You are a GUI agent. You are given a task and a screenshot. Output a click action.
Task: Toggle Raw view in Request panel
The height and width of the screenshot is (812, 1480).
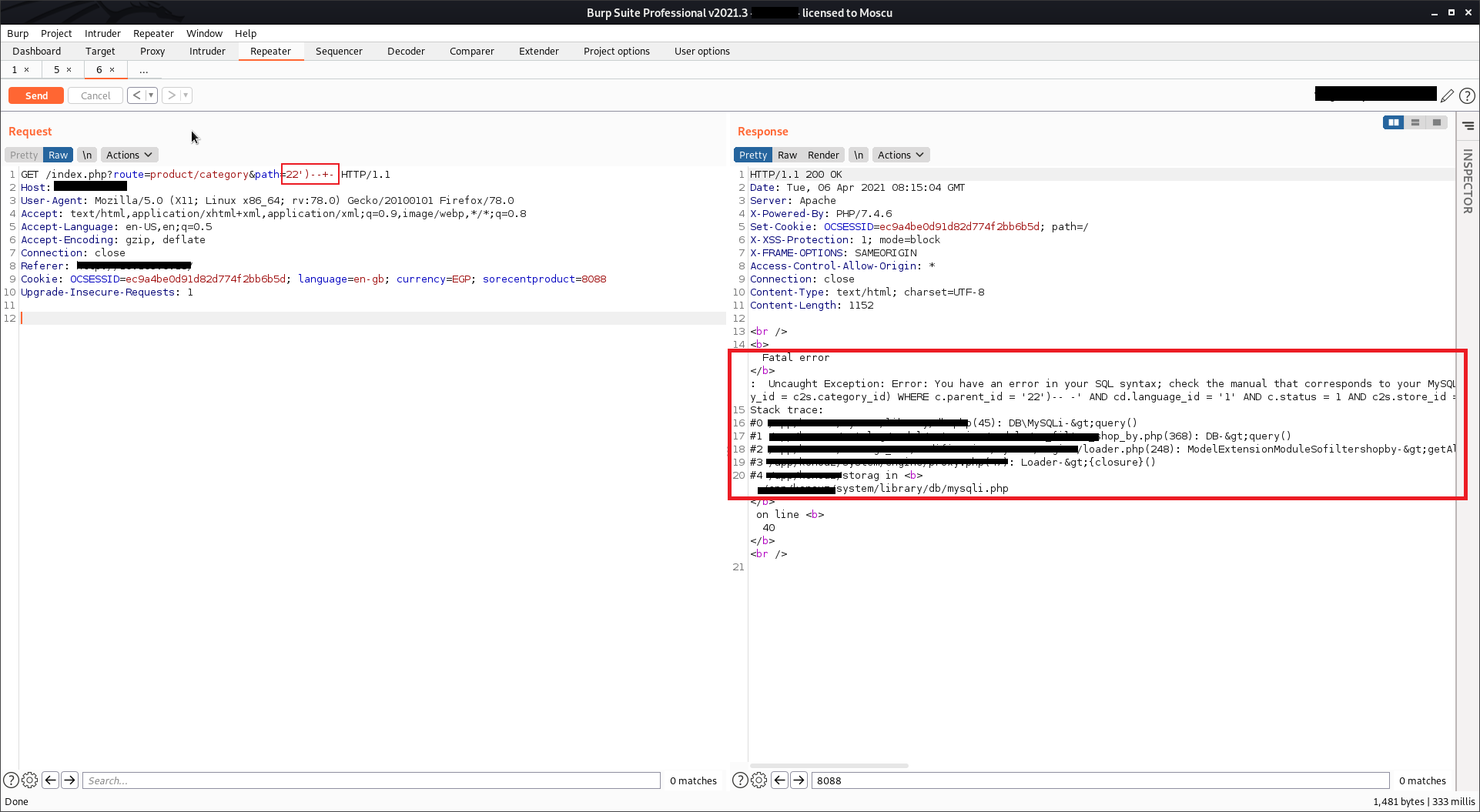pos(59,155)
